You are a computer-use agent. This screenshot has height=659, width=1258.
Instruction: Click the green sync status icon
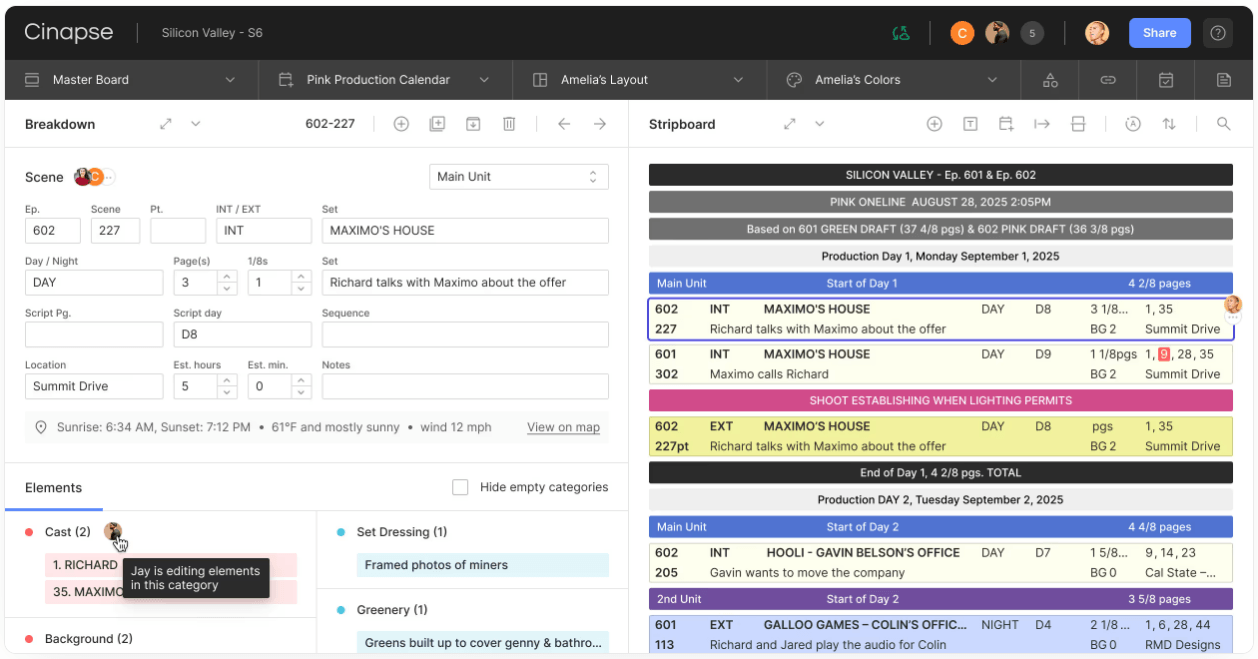tap(901, 33)
